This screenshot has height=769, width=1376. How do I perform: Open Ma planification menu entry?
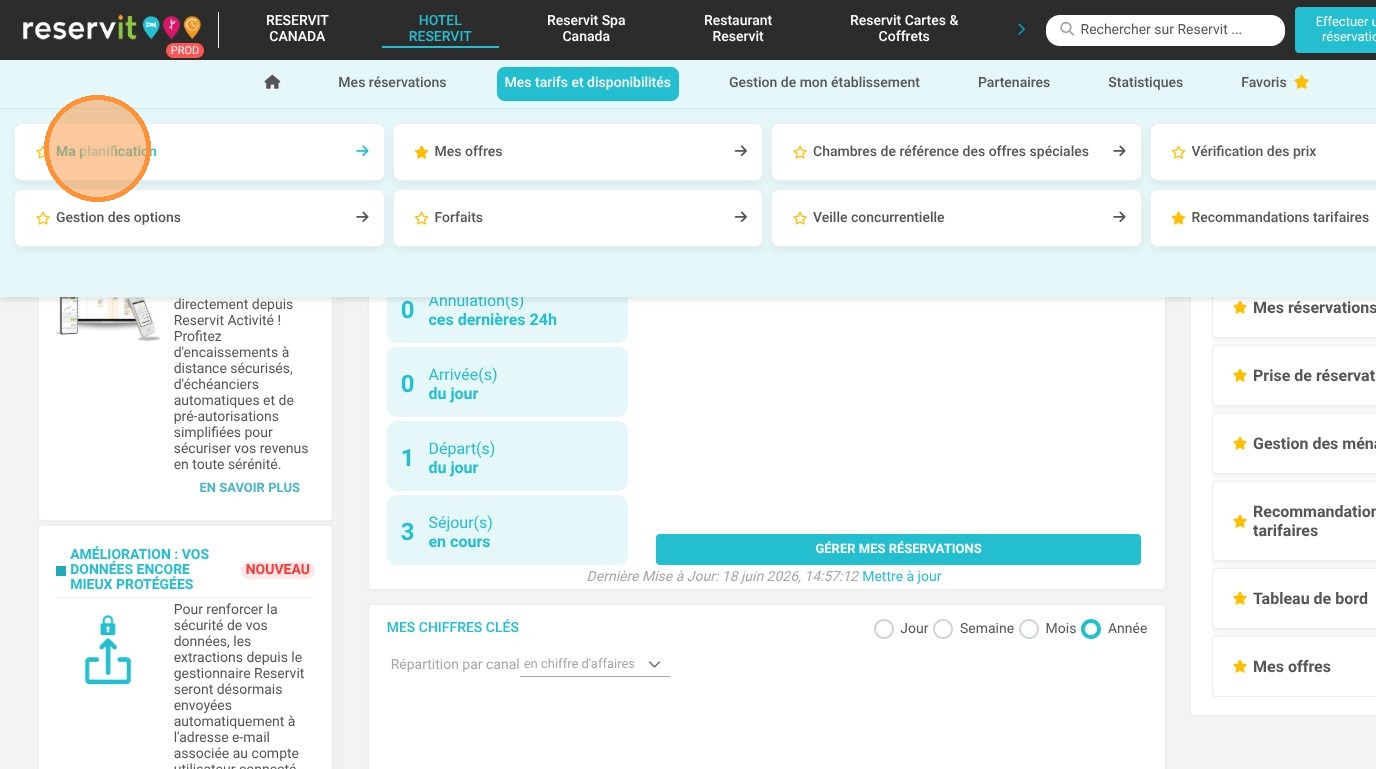(x=199, y=152)
